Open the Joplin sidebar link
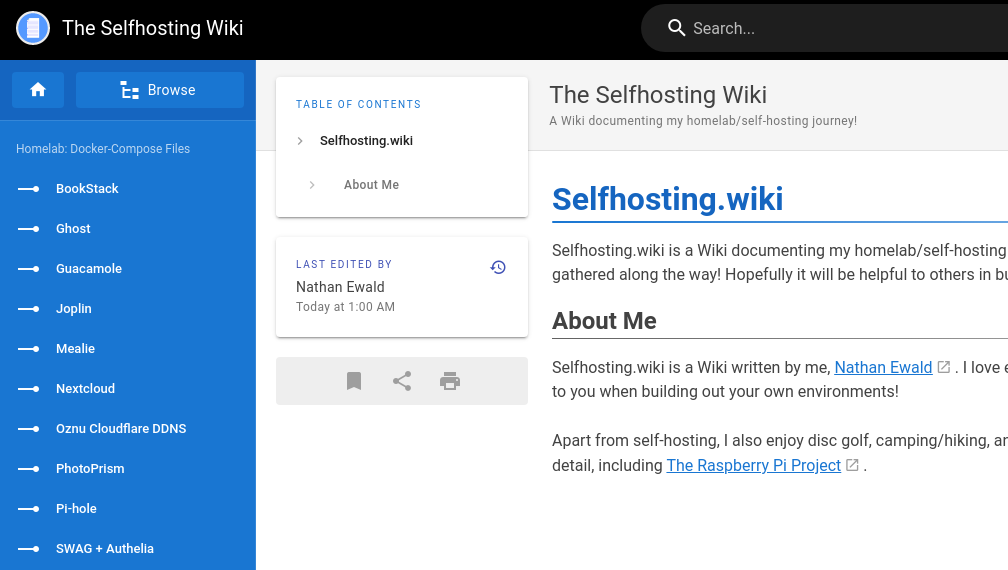Viewport: 1008px width, 570px height. click(x=74, y=308)
